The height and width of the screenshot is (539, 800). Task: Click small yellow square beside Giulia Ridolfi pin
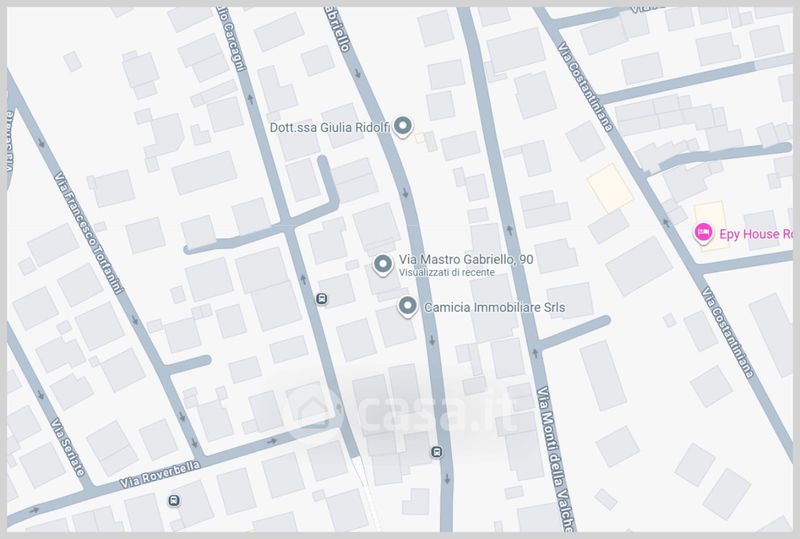[x=422, y=137]
